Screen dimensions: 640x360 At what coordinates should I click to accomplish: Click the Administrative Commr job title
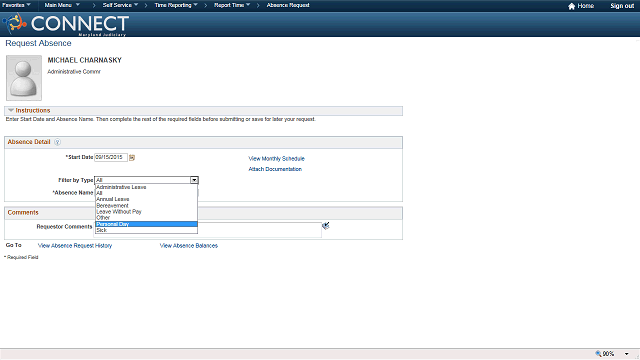click(x=74, y=71)
